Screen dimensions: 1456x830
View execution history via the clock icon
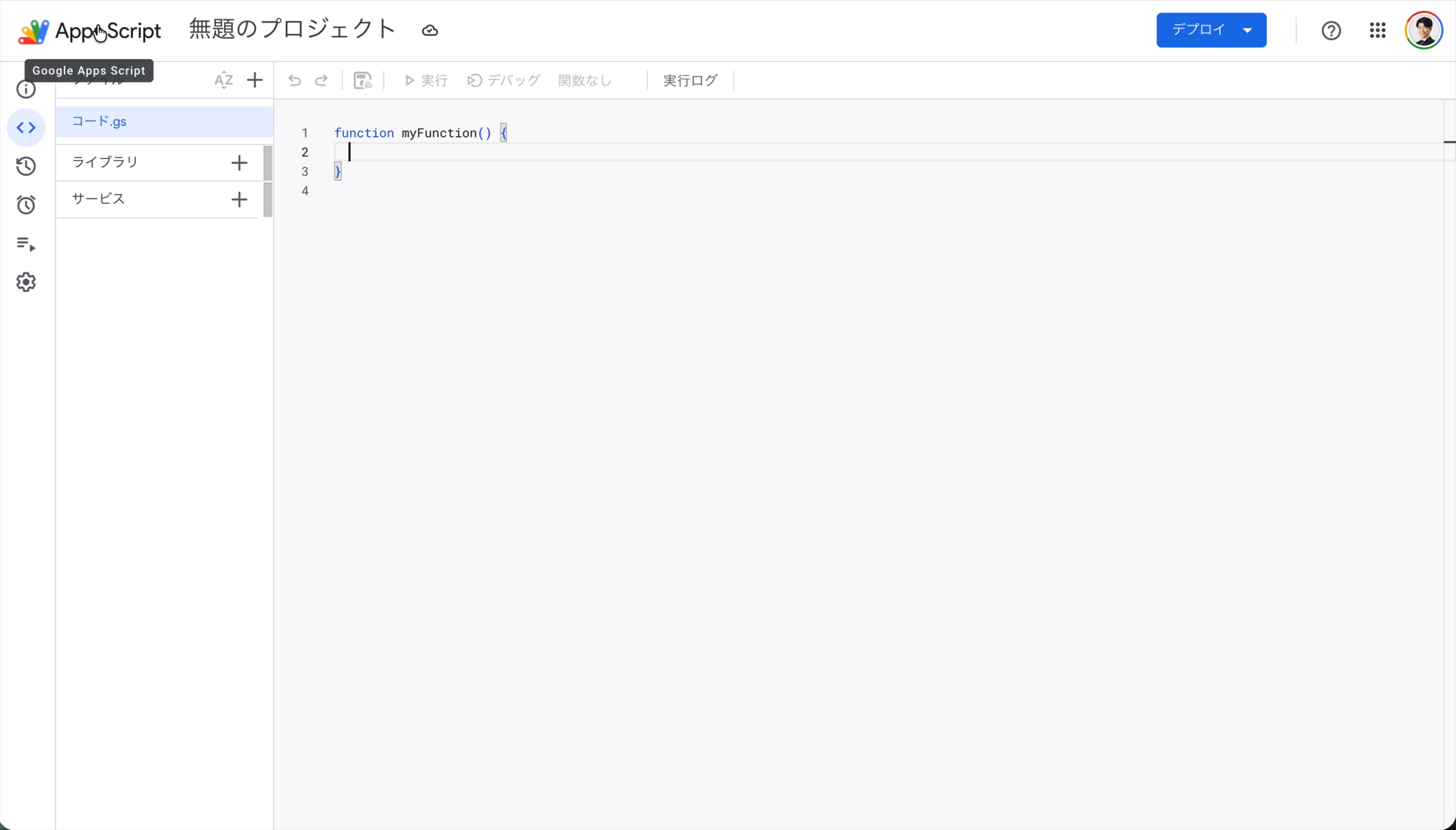click(x=26, y=166)
